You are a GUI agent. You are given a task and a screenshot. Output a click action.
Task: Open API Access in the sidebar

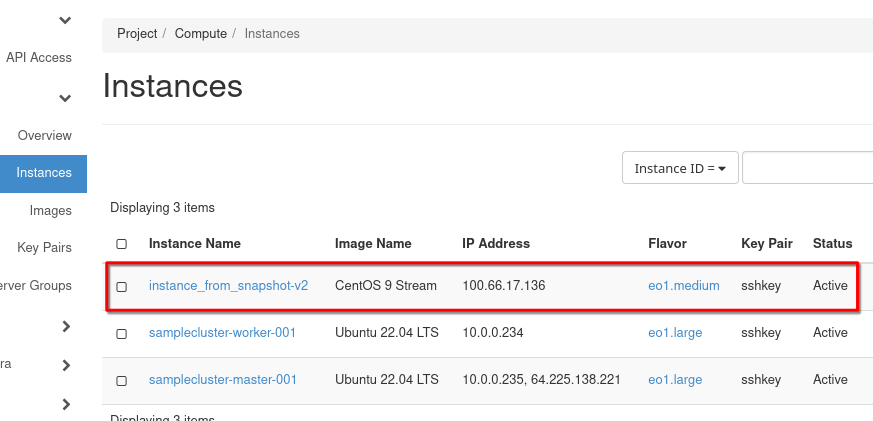click(x=39, y=58)
